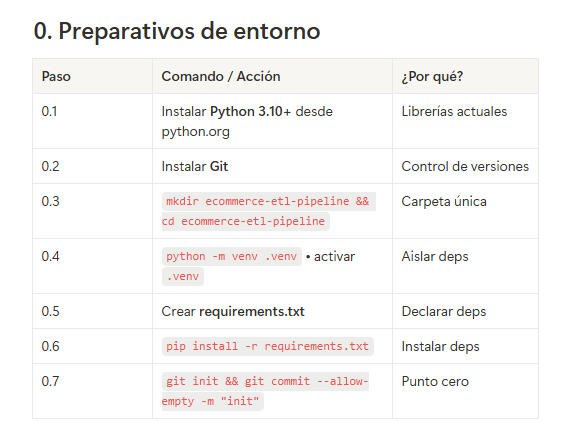This screenshot has height=438, width=585.
Task: Select the 'Comando / Acción' column header
Action: click(x=221, y=76)
